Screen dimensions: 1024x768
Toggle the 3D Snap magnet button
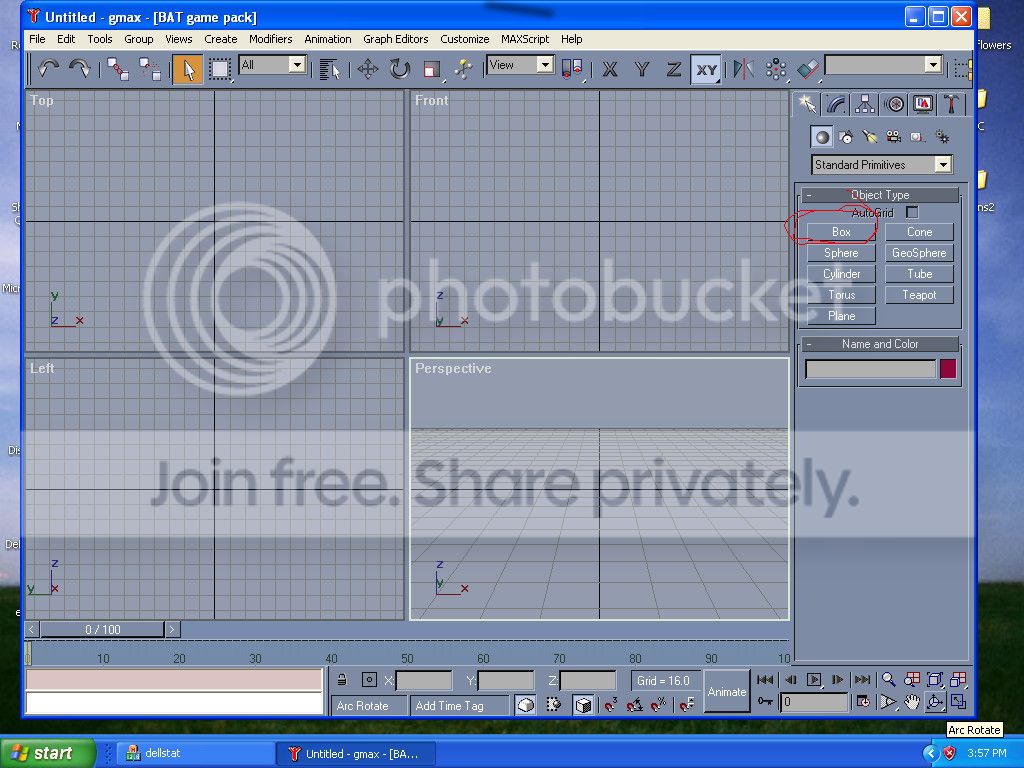(x=611, y=705)
